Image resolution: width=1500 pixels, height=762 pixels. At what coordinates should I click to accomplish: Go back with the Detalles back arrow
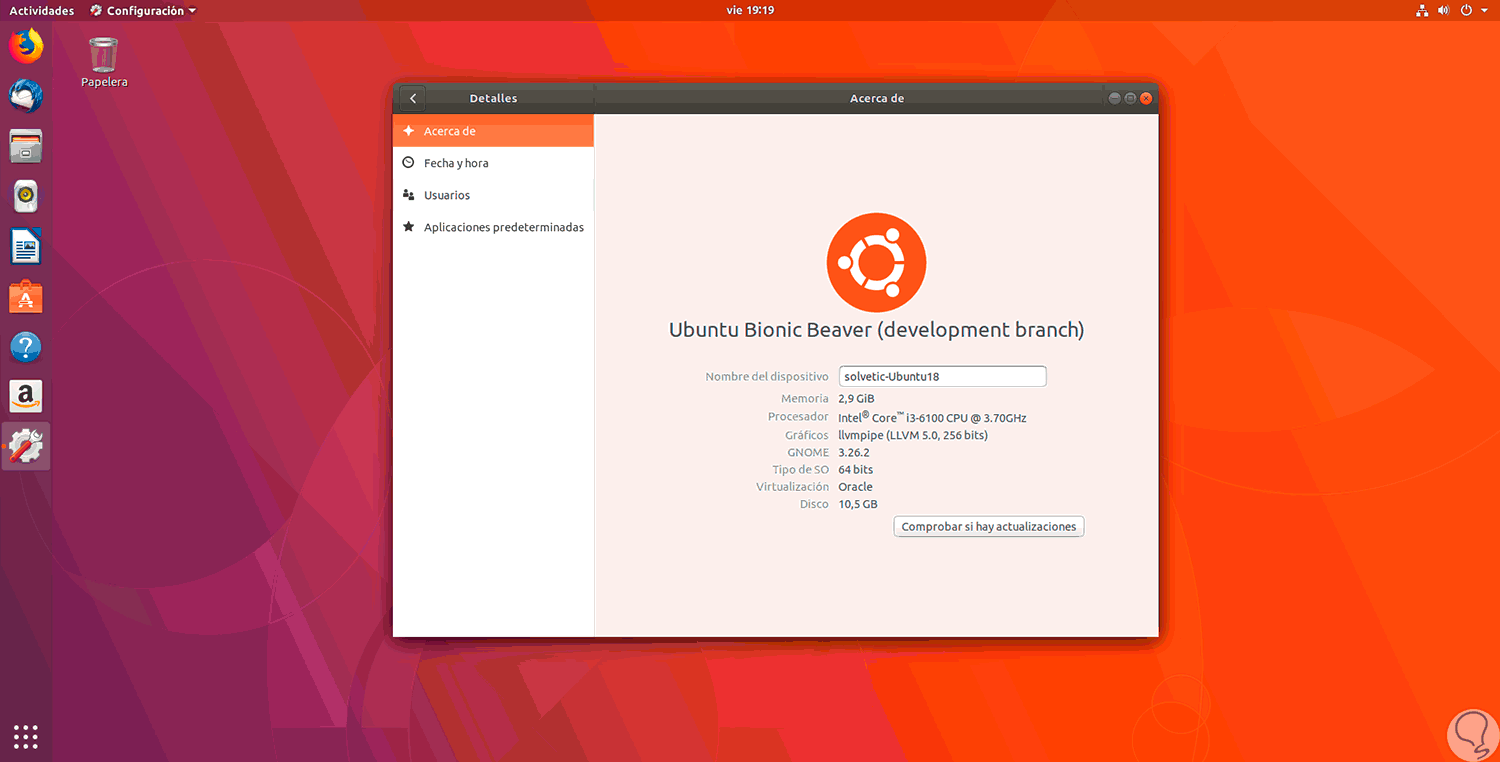click(x=413, y=98)
